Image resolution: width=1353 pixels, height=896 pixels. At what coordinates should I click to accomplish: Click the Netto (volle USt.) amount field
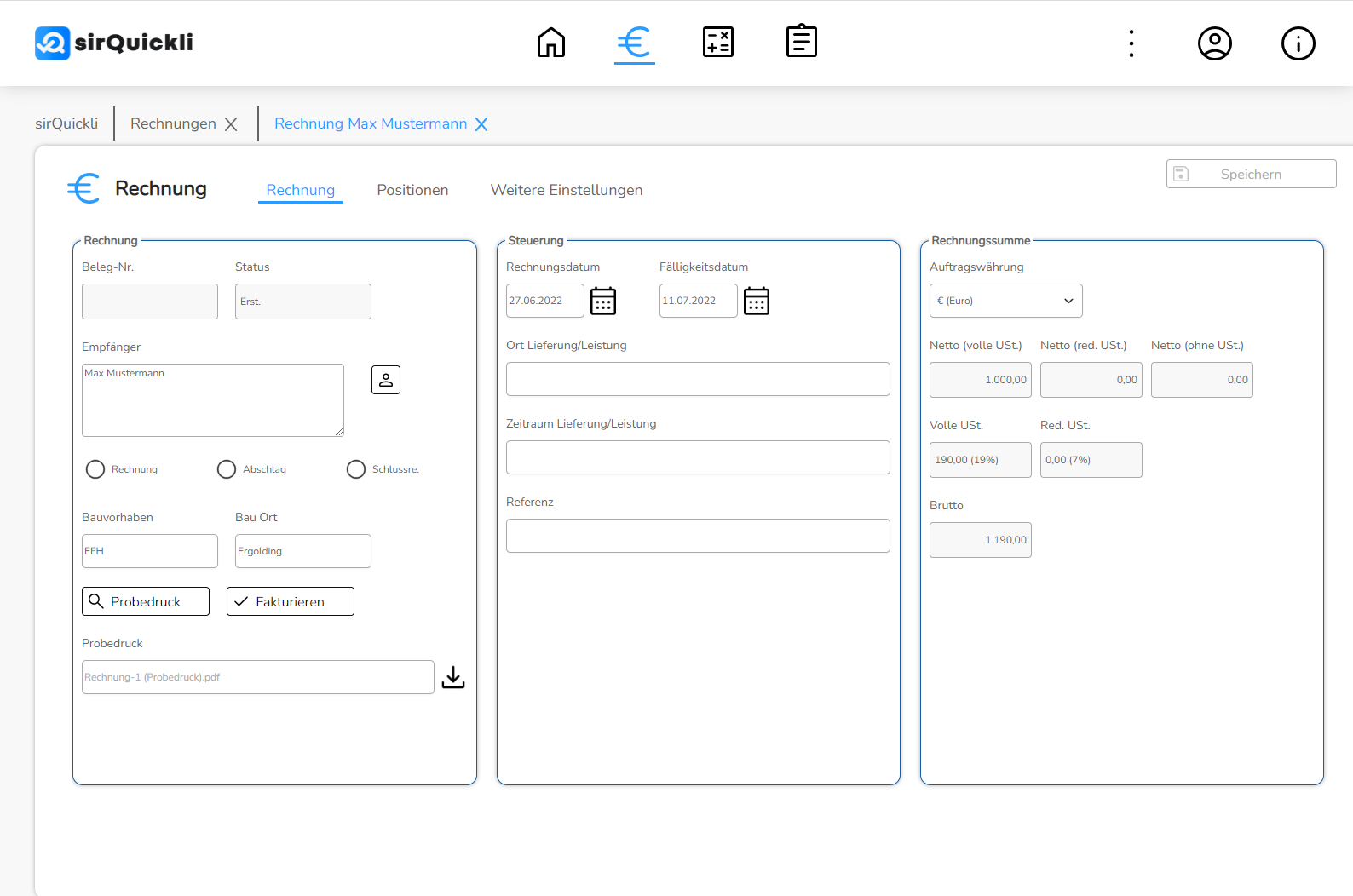click(981, 380)
